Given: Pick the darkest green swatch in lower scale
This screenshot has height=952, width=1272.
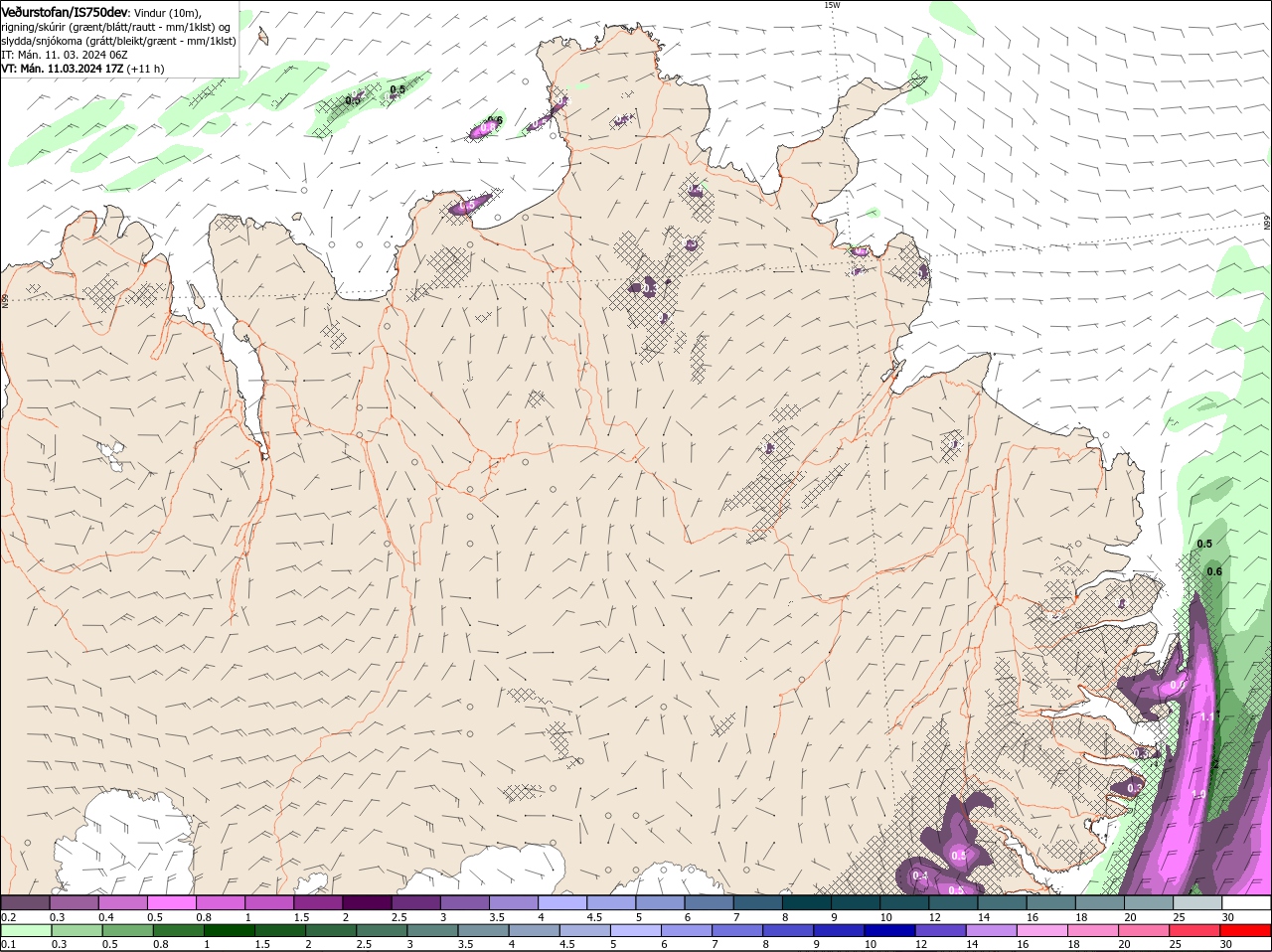Looking at the screenshot, I should point(230,930).
